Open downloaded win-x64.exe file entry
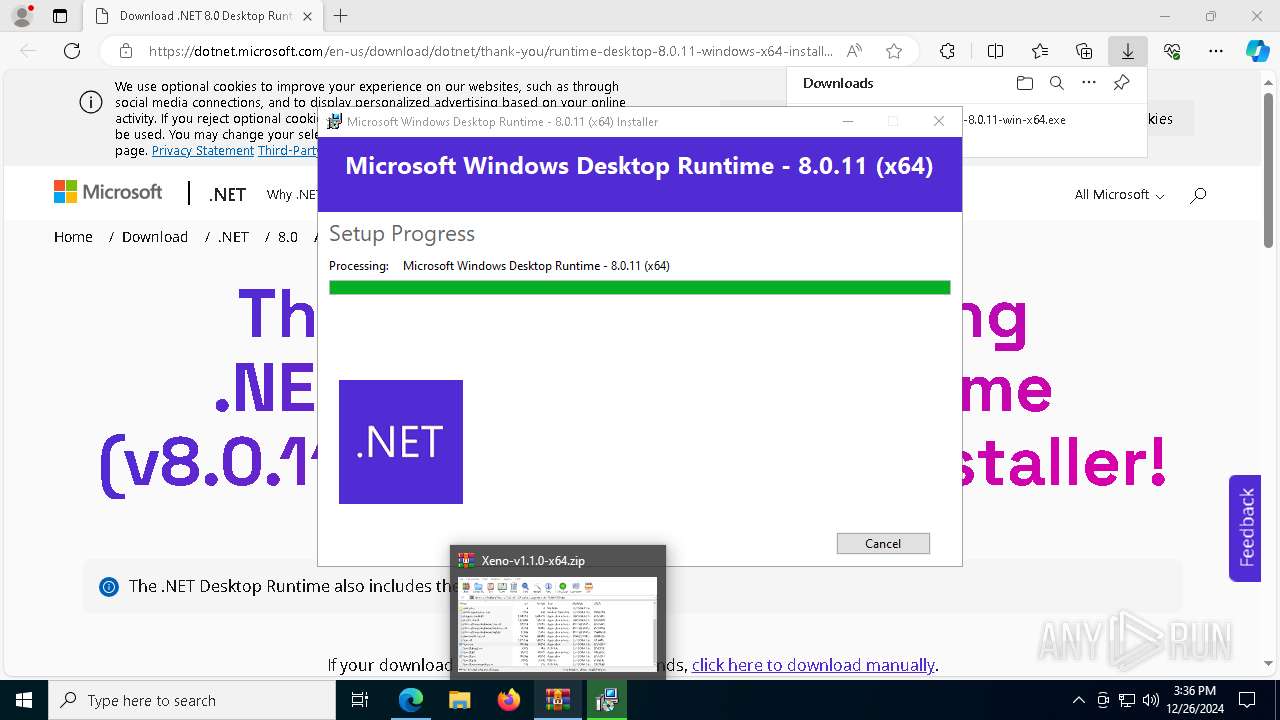This screenshot has height=720, width=1280. [x=1016, y=119]
